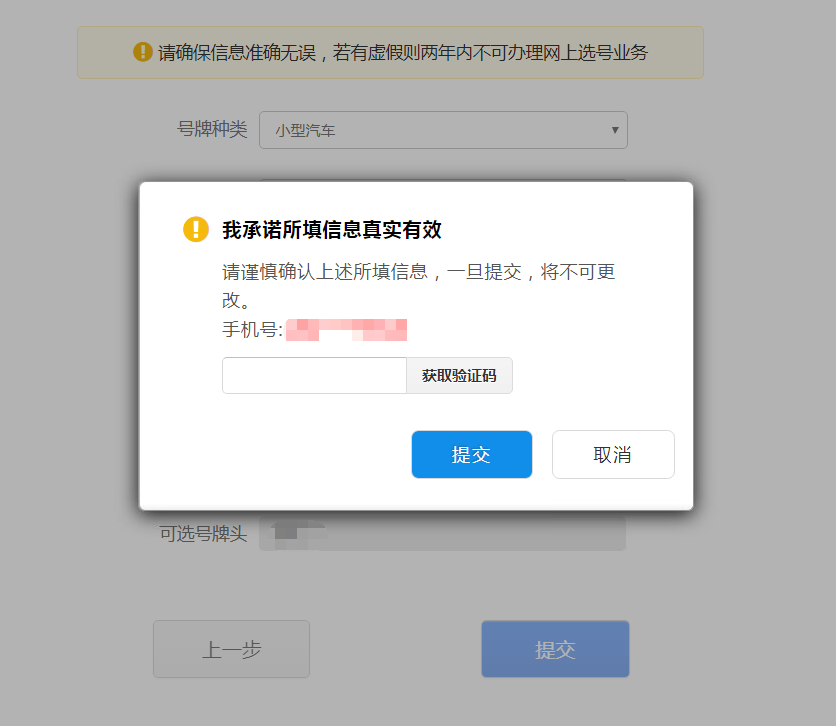Click the partially hidden field above the dialog
This screenshot has width=836, height=726.
(x=442, y=181)
